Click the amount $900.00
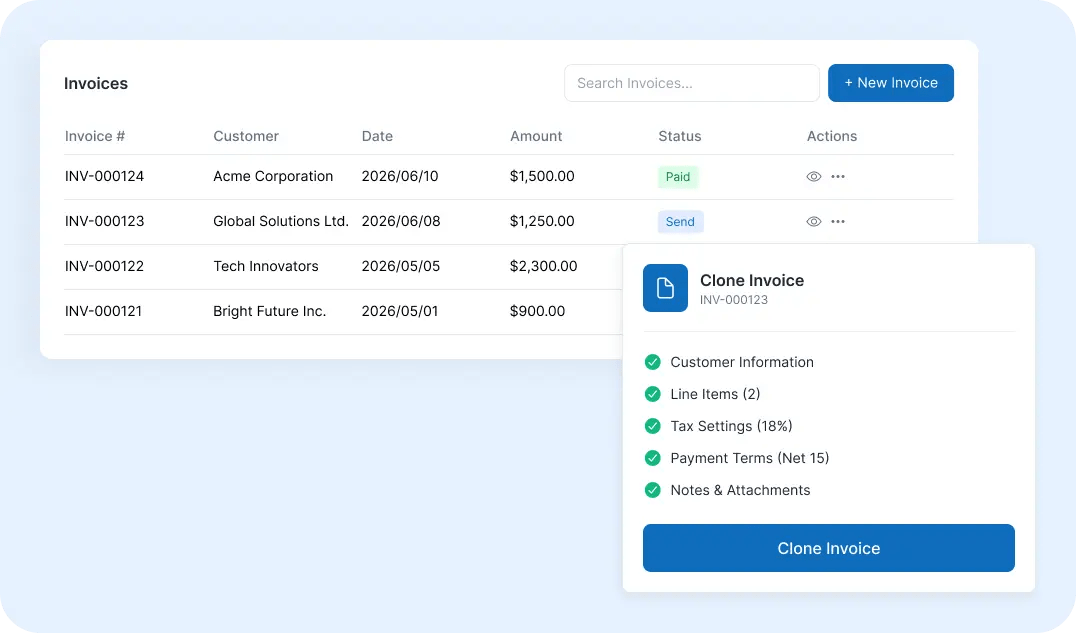This screenshot has height=633, width=1076. (x=537, y=311)
